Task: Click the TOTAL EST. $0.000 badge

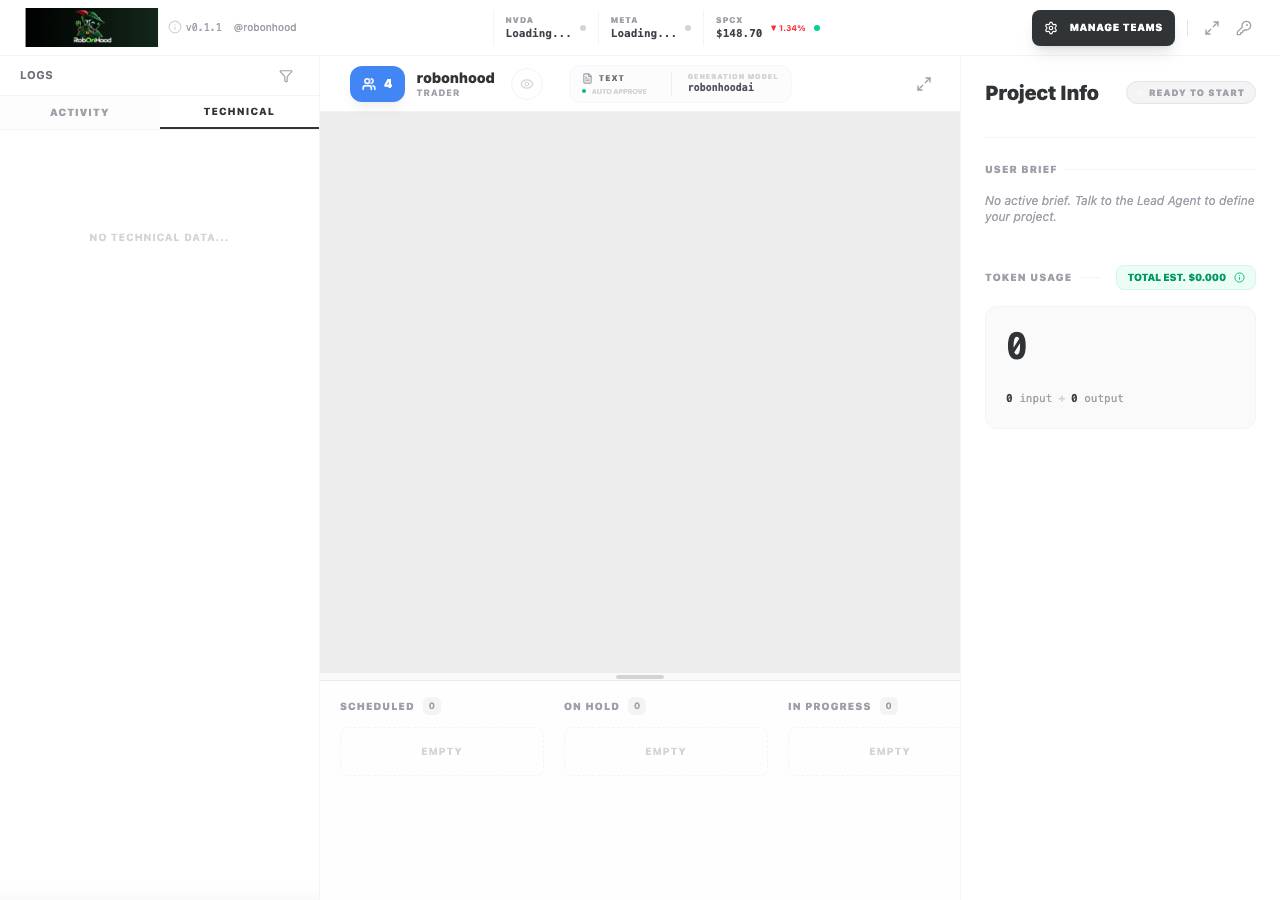Action: (x=1186, y=278)
